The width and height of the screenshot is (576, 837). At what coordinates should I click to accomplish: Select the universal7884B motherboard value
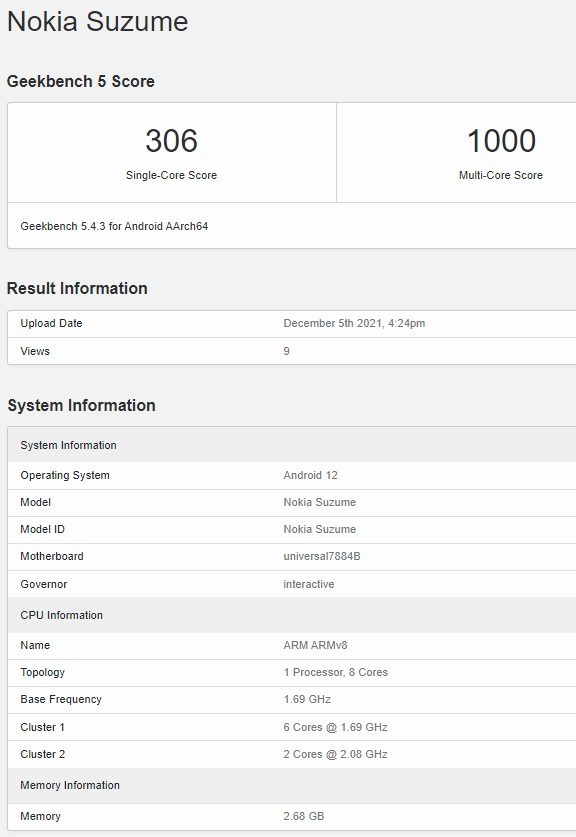[x=322, y=557]
